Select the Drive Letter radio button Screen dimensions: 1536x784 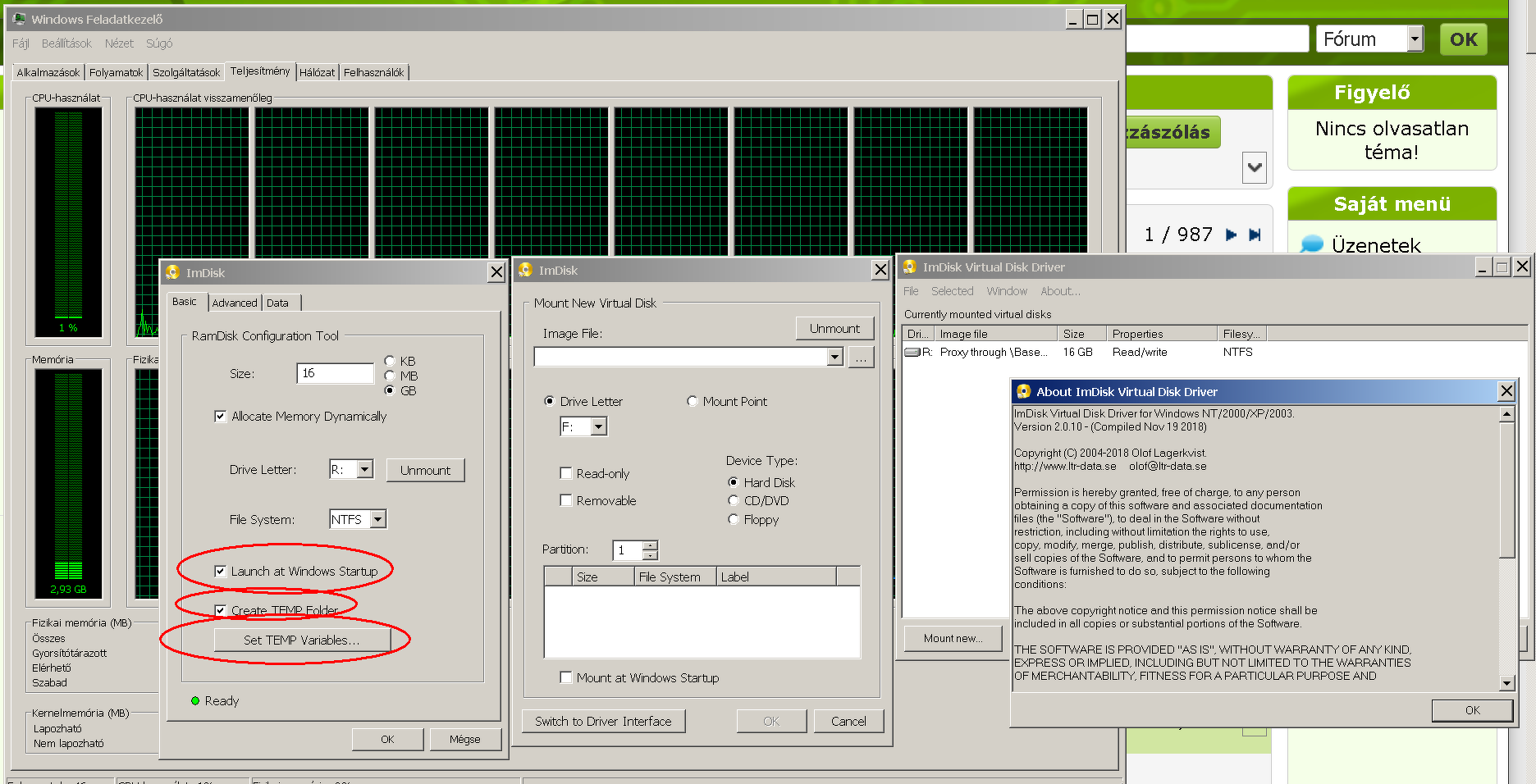[549, 401]
